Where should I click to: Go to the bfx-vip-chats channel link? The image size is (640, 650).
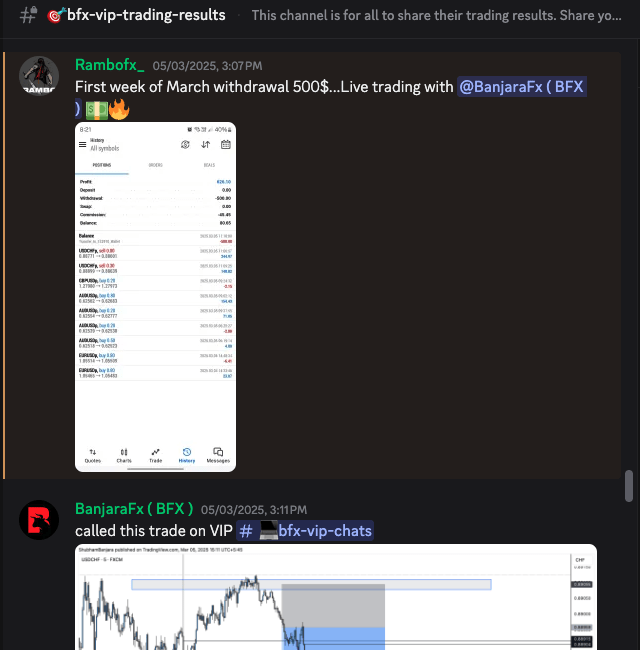pyautogui.click(x=305, y=531)
